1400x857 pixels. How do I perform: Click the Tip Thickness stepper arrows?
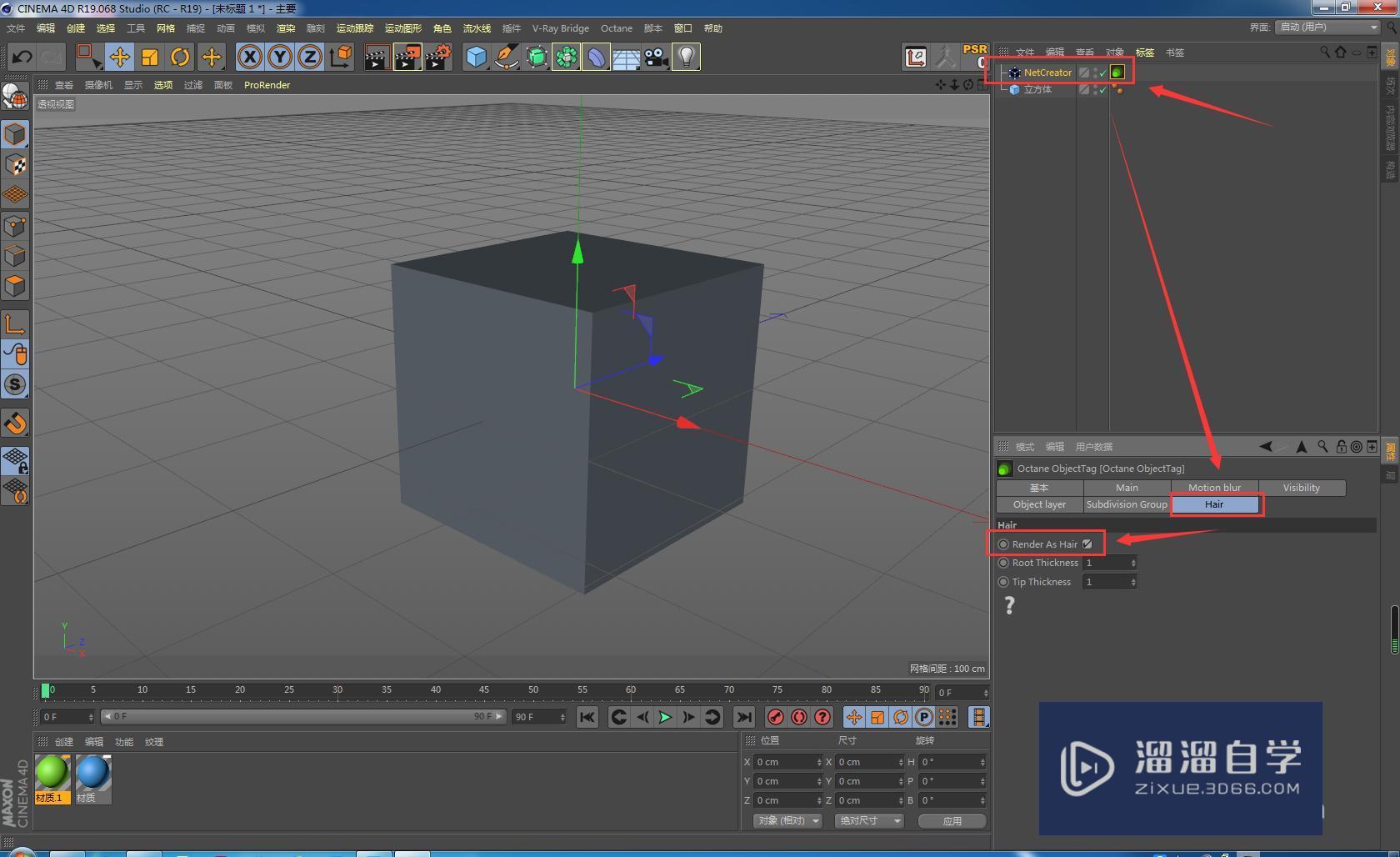pyautogui.click(x=1133, y=582)
